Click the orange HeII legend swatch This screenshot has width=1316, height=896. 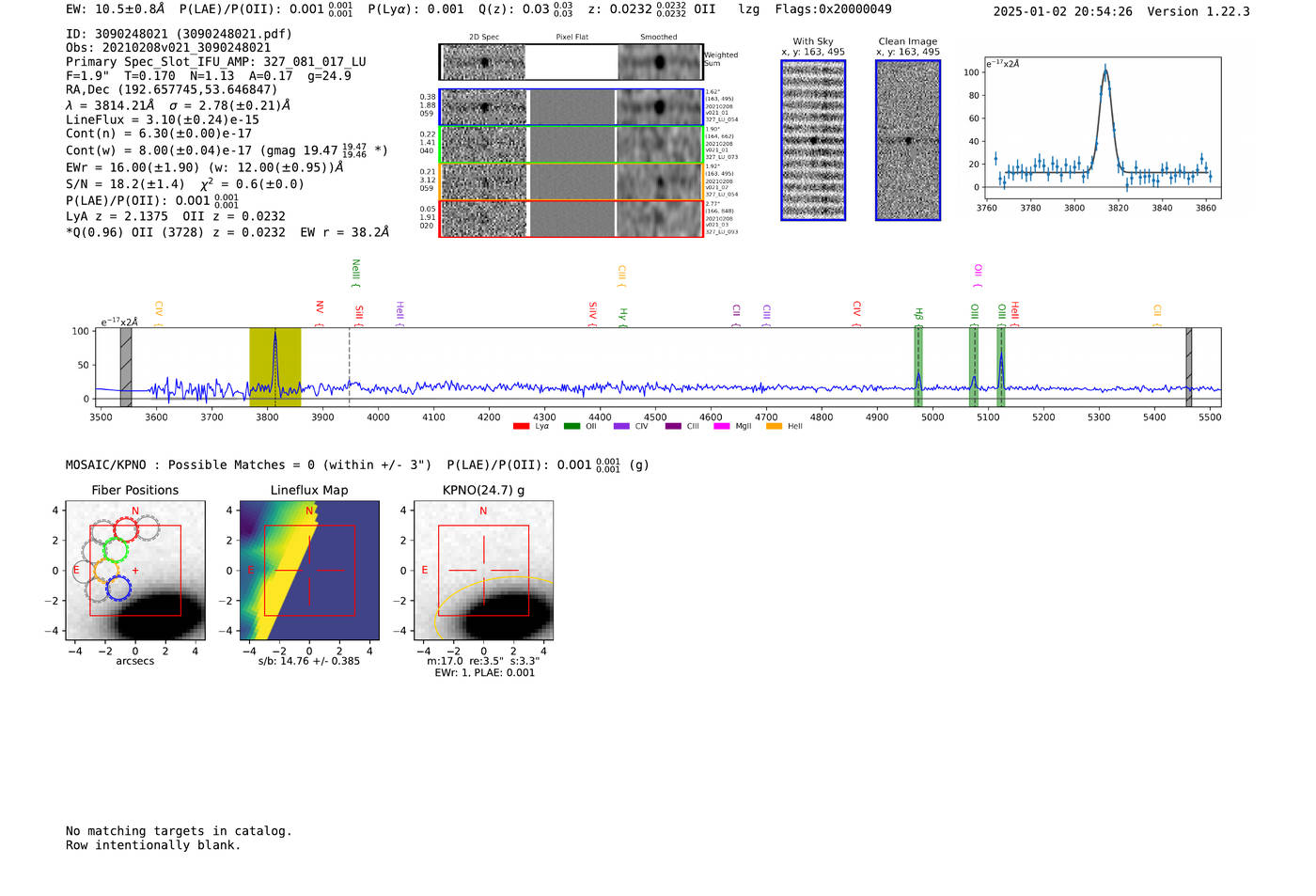(x=775, y=427)
